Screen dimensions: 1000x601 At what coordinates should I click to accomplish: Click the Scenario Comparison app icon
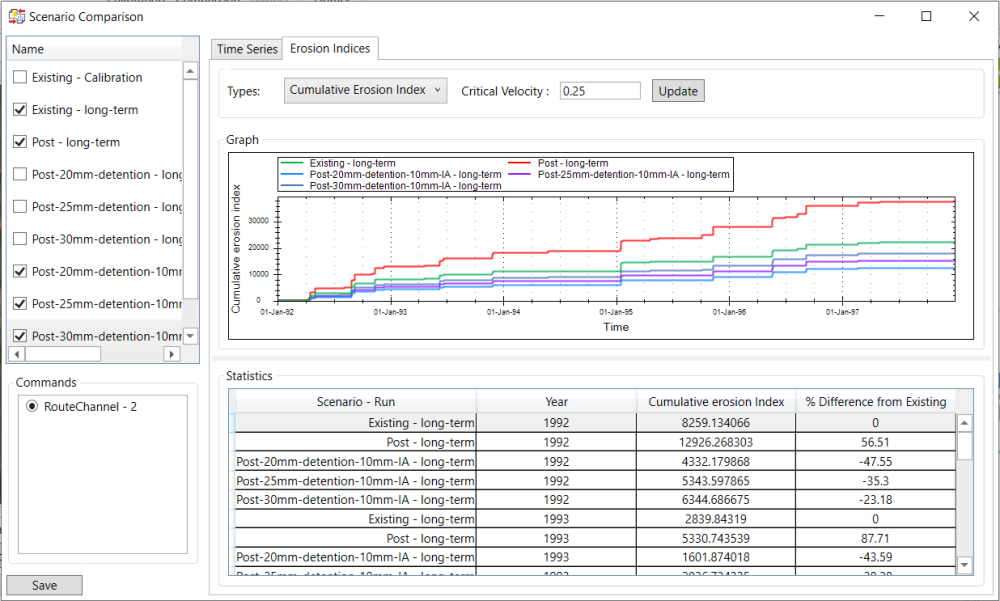pyautogui.click(x=17, y=16)
